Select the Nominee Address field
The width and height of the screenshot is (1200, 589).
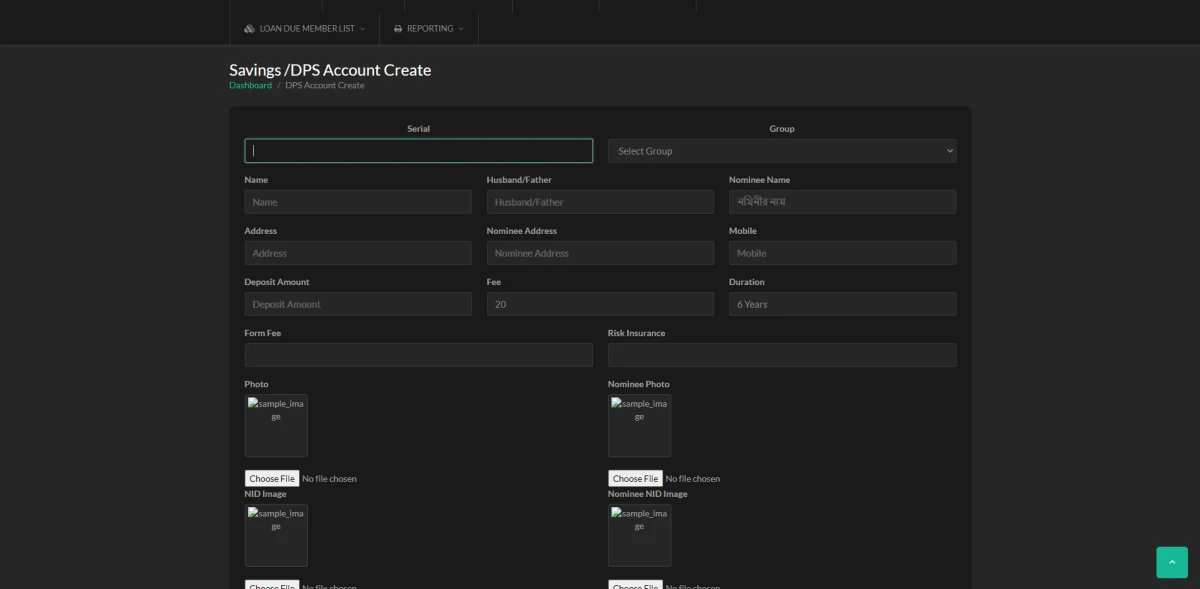point(600,253)
